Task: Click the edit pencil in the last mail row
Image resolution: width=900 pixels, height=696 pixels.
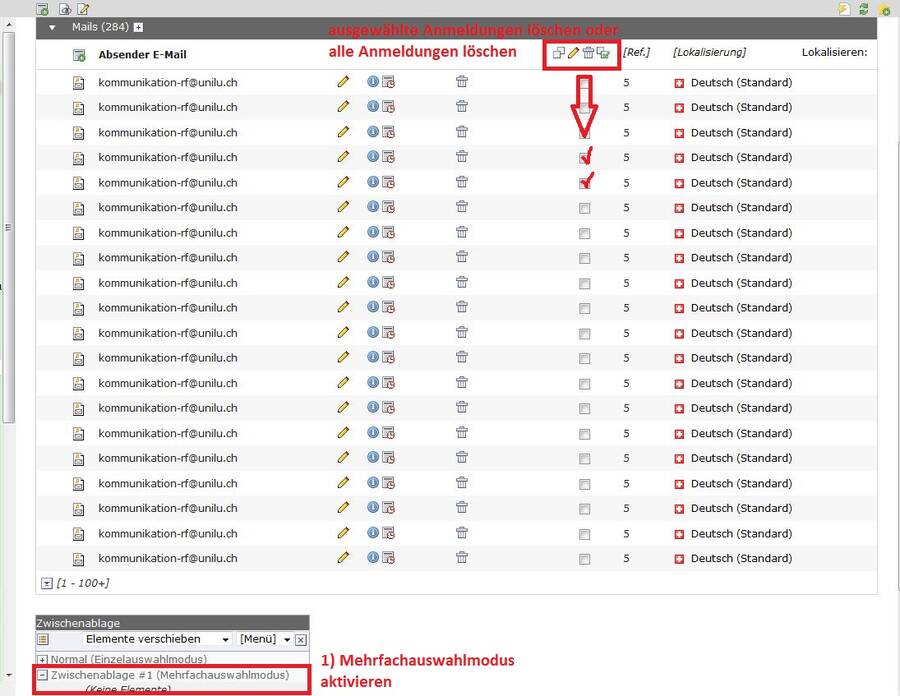Action: click(x=343, y=557)
